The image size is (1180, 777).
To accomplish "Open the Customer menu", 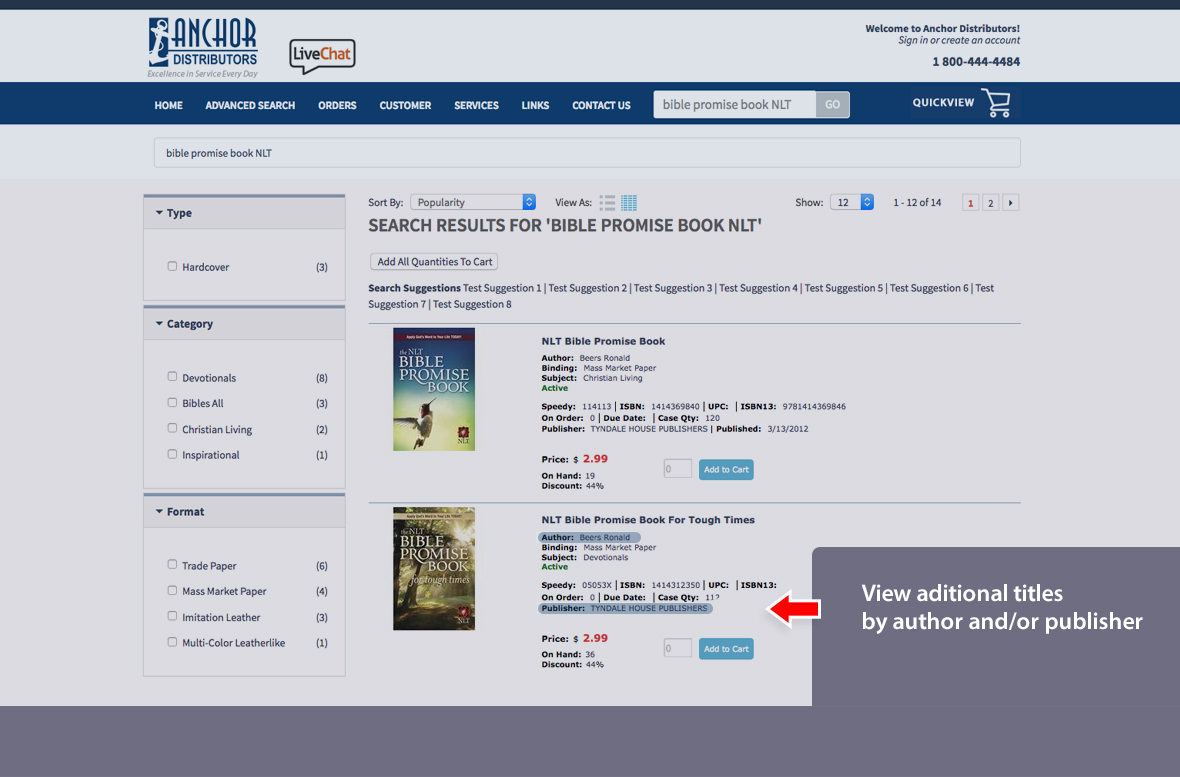I will point(405,105).
